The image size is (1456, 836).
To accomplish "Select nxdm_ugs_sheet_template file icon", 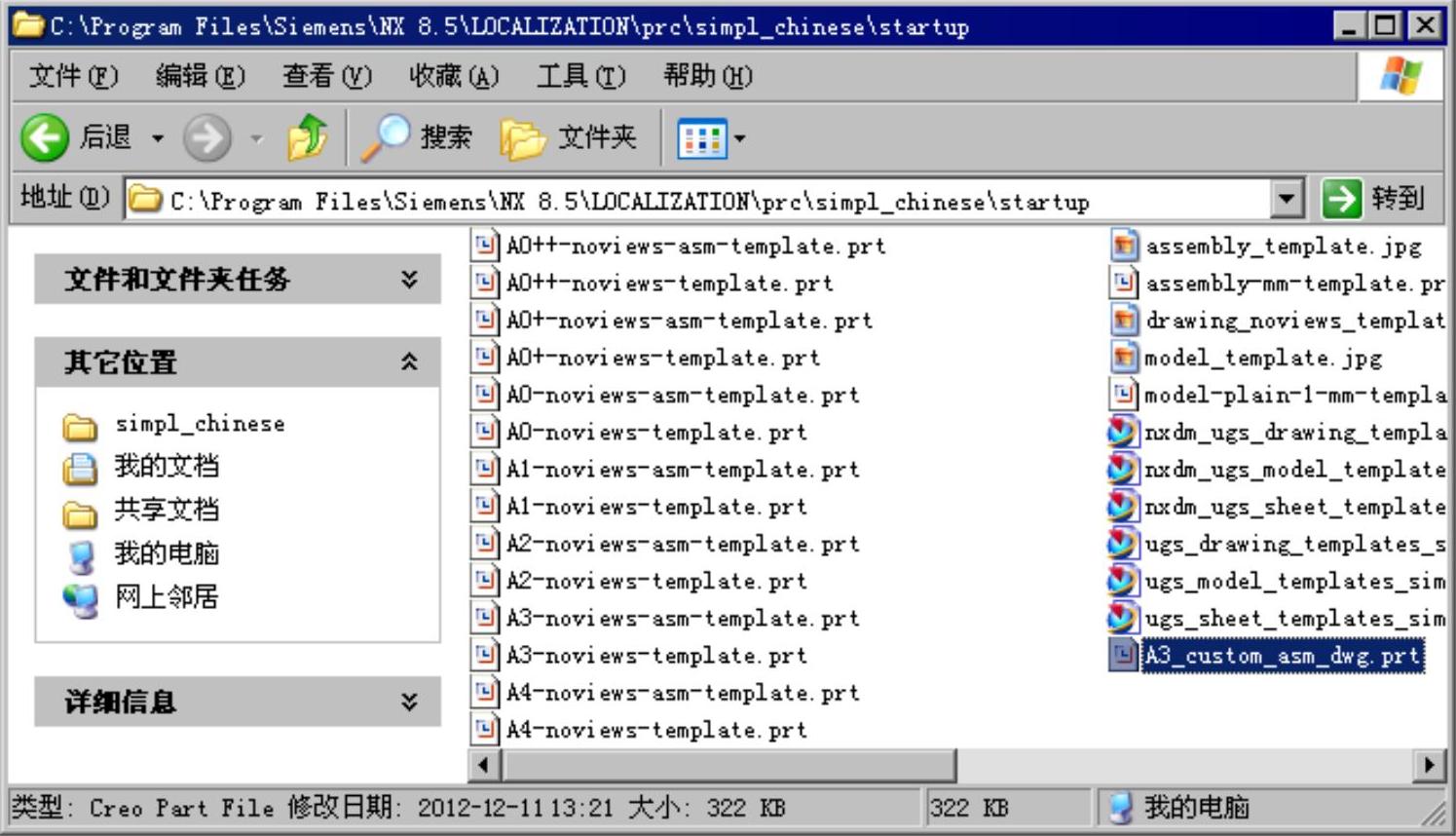I will click(1124, 506).
